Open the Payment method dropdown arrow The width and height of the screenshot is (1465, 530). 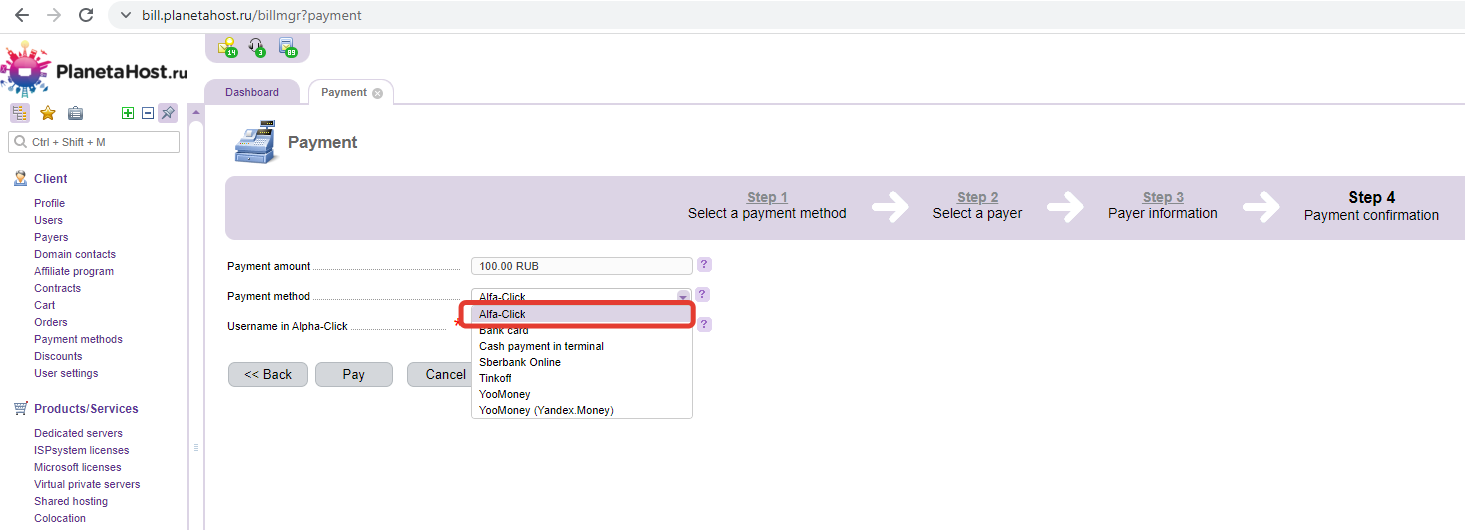683,296
